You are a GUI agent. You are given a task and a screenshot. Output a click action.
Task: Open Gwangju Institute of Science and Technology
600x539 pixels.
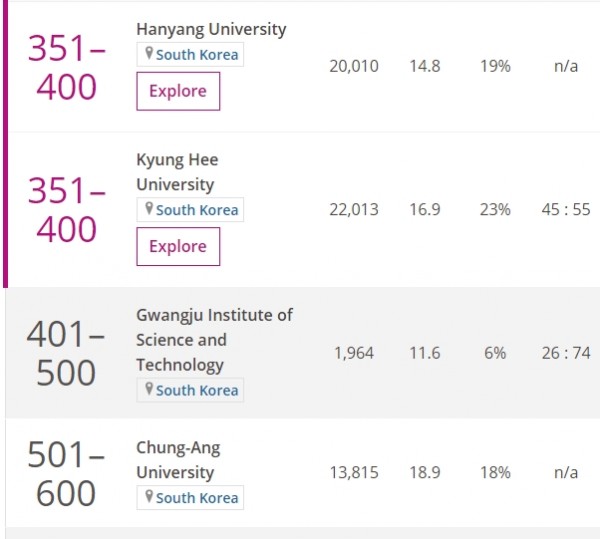coord(214,340)
